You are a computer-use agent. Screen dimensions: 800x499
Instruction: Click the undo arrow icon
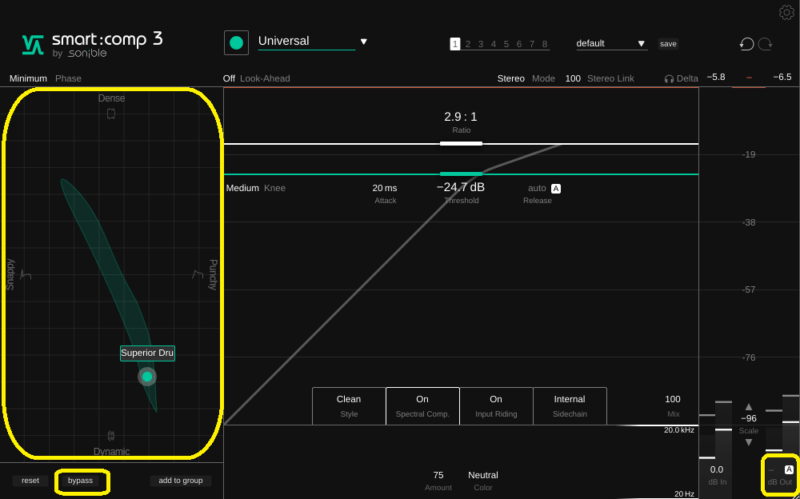pos(746,44)
